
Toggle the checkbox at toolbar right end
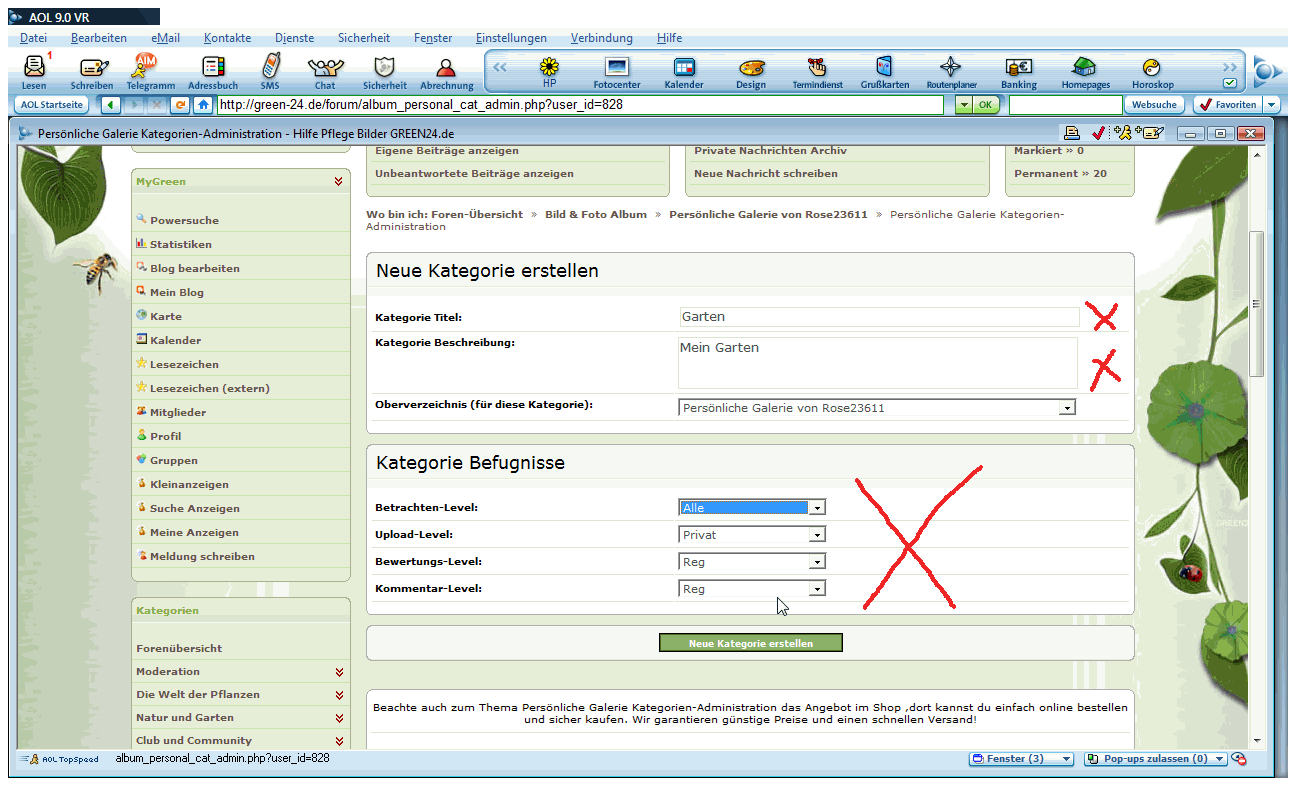point(1230,84)
